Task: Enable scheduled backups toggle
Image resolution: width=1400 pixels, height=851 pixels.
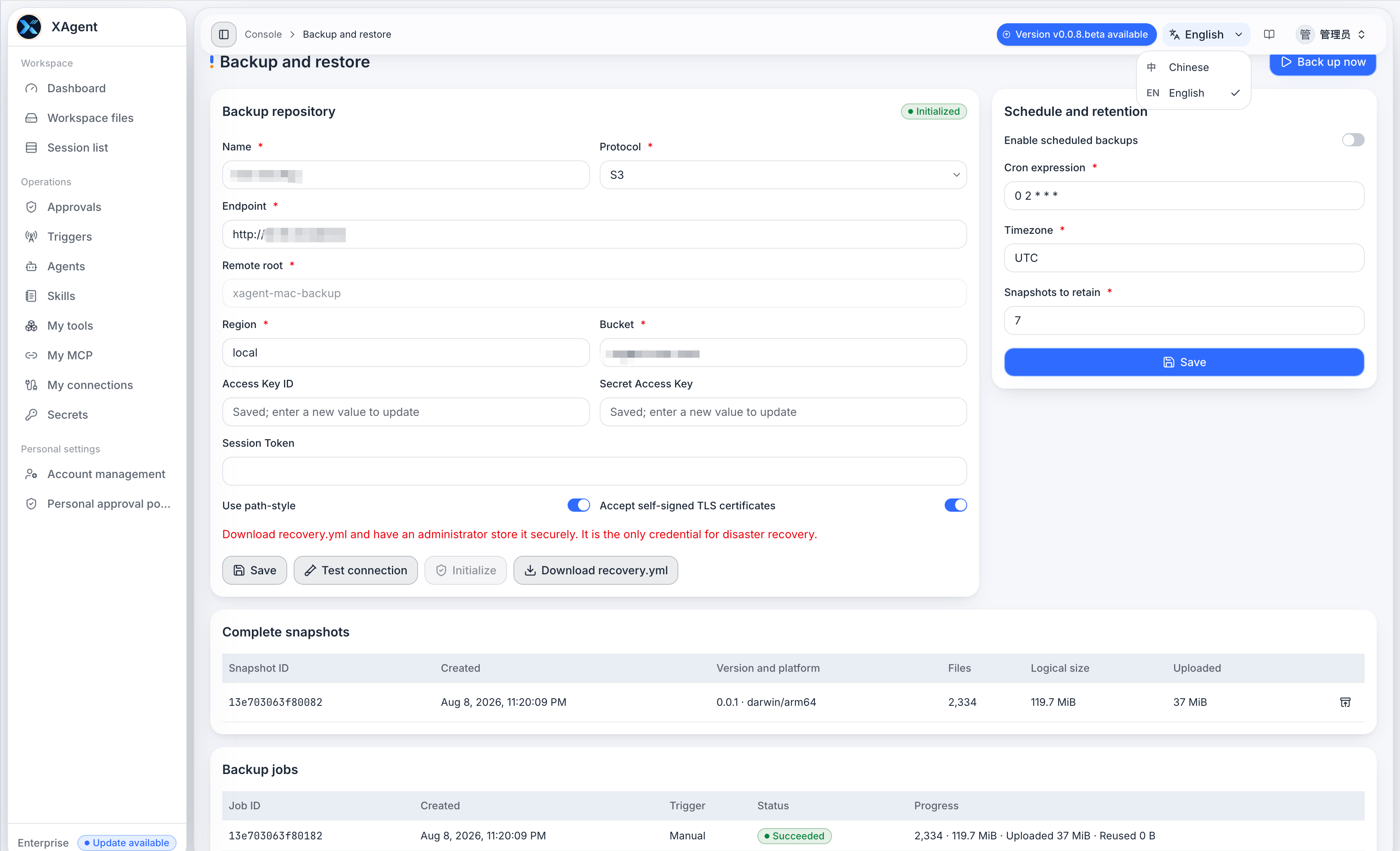Action: [1353, 140]
